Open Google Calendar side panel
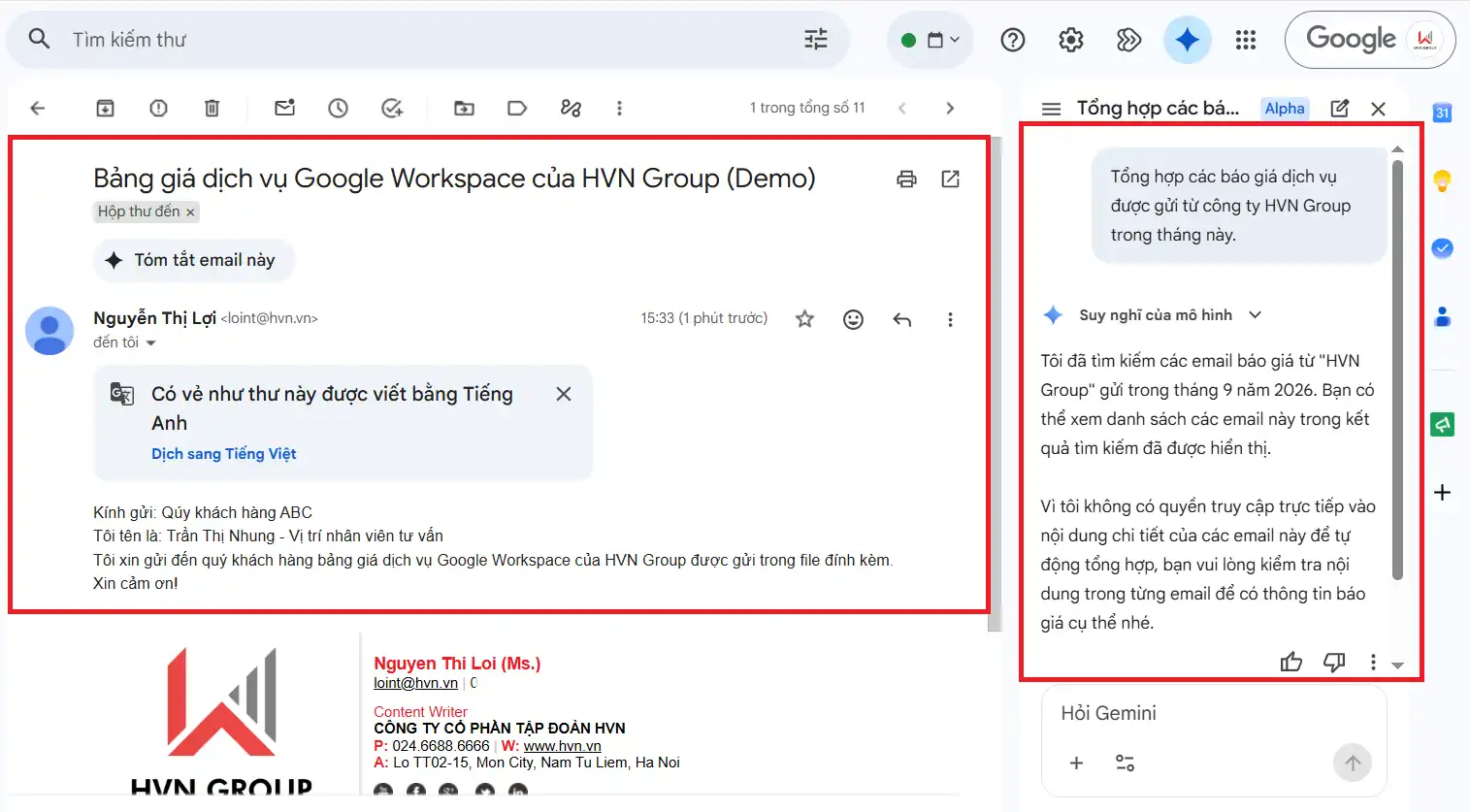The image size is (1470, 812). 1442,113
